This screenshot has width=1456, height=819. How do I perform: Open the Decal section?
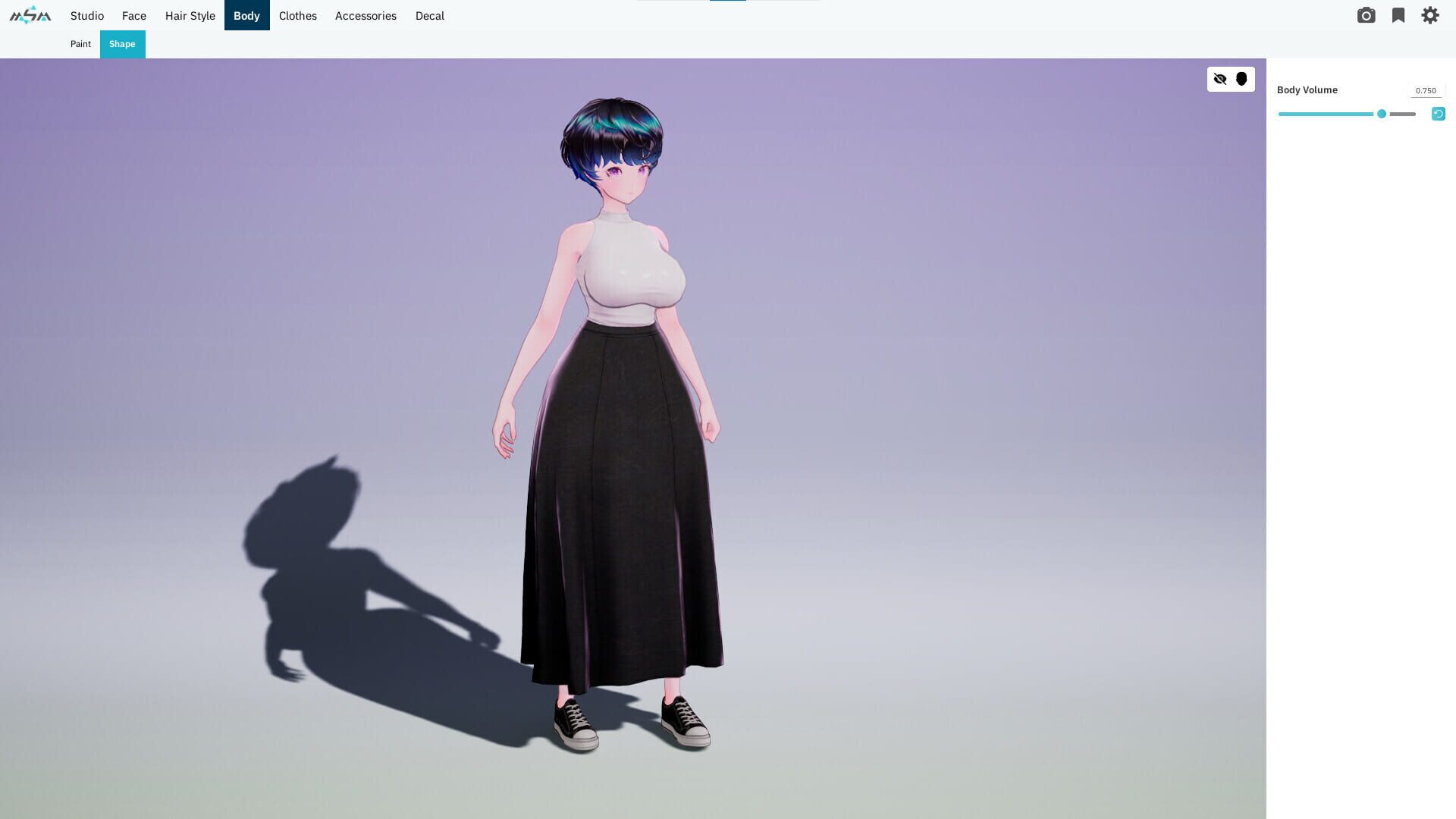point(430,15)
